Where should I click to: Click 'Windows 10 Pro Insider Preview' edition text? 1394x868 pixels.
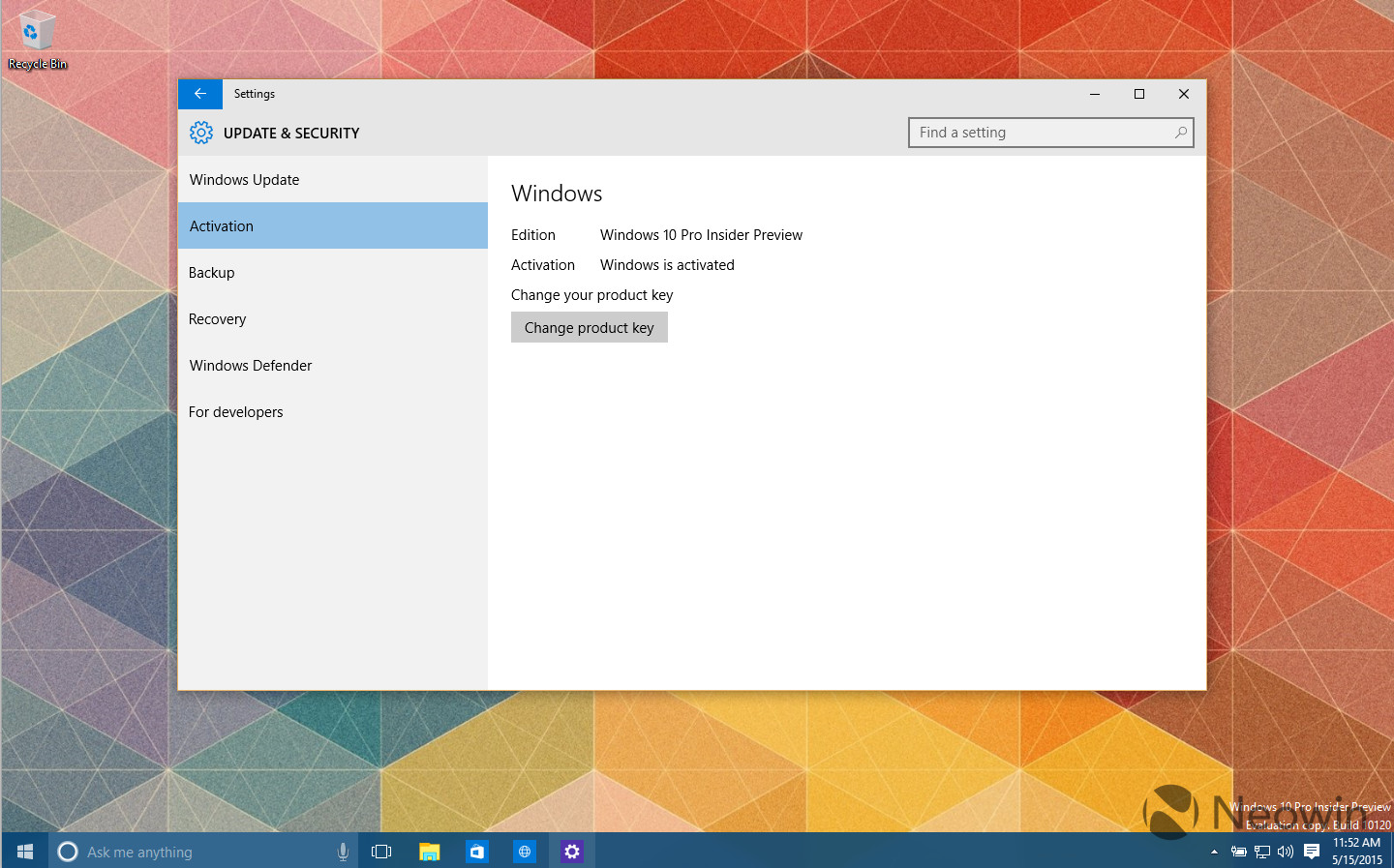tap(701, 235)
